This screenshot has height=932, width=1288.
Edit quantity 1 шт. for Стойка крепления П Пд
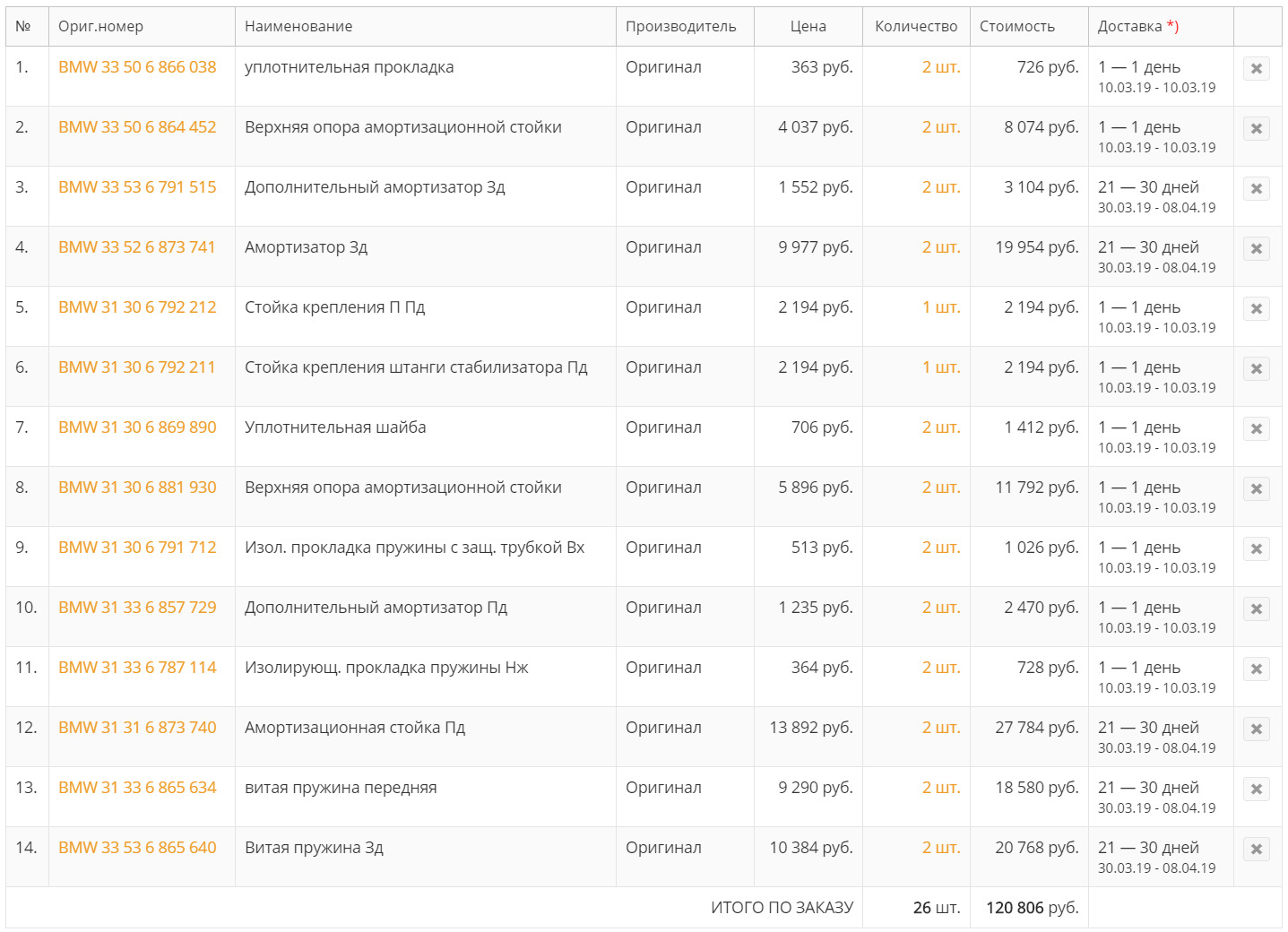click(x=940, y=307)
